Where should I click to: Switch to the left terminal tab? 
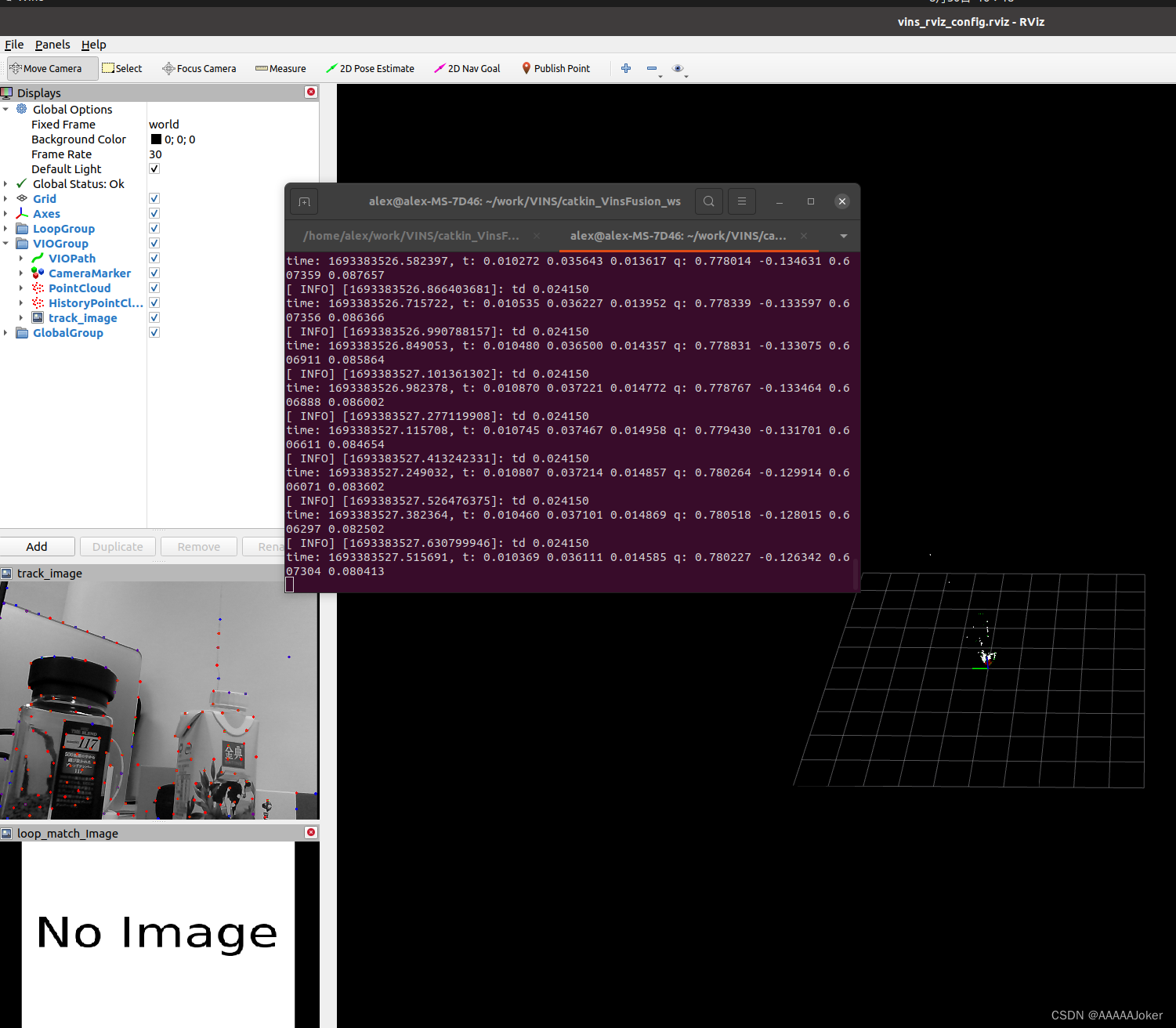(413, 235)
